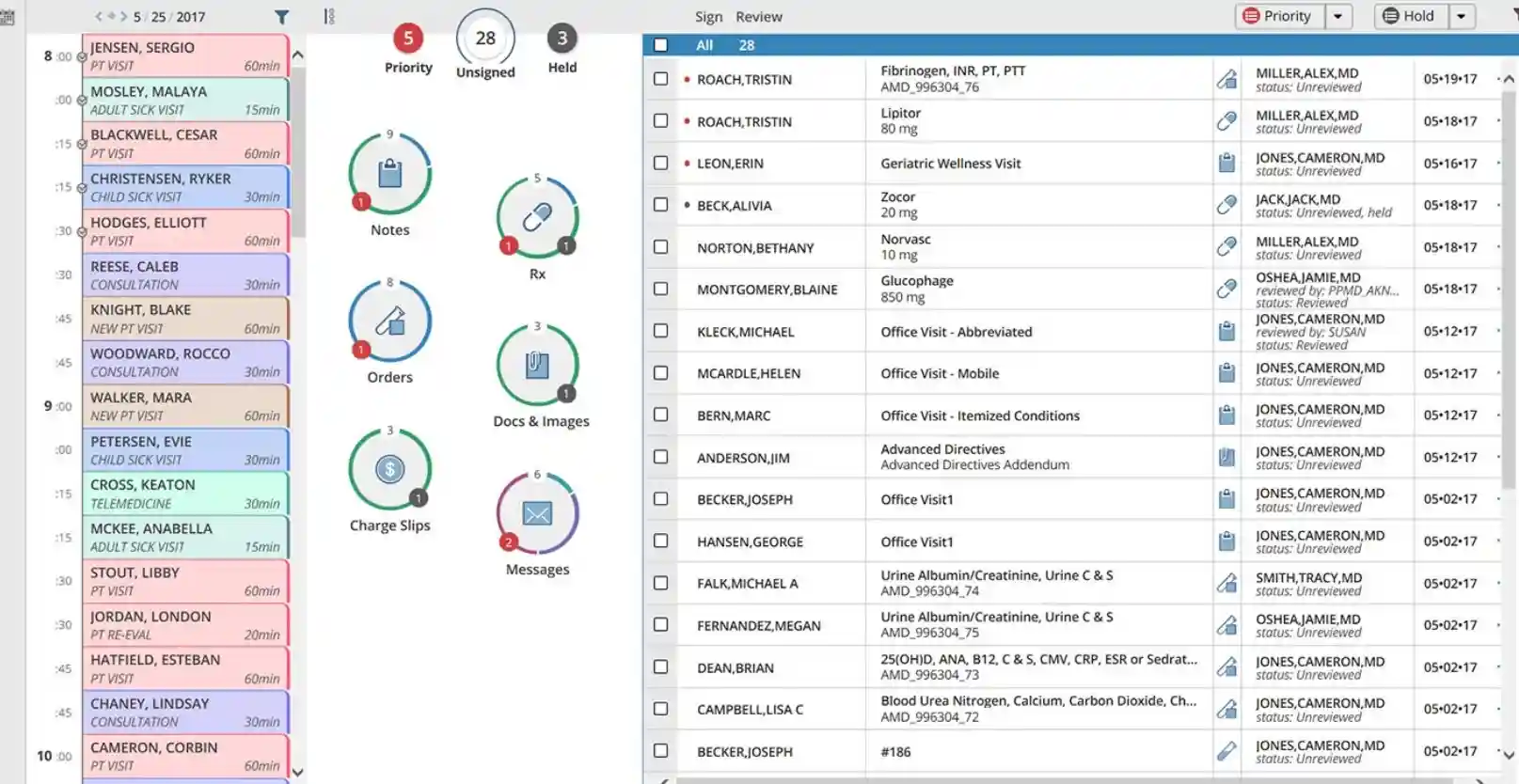
Task: Show the 5 Priority items badge
Action: 408,38
